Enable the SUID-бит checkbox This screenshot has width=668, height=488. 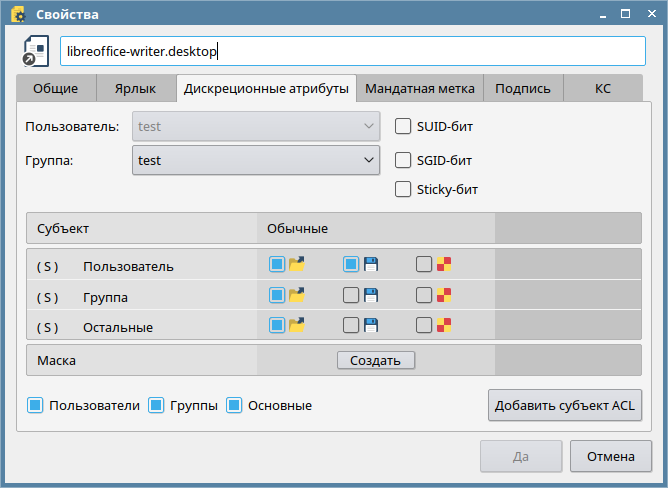[x=404, y=126]
